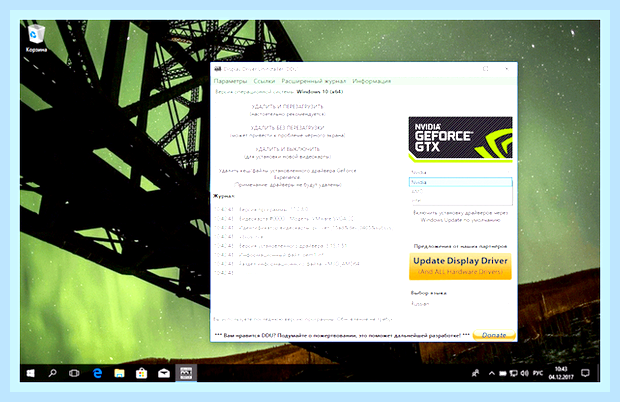
Task: Open the volume speaker tray icon
Action: (x=525, y=373)
